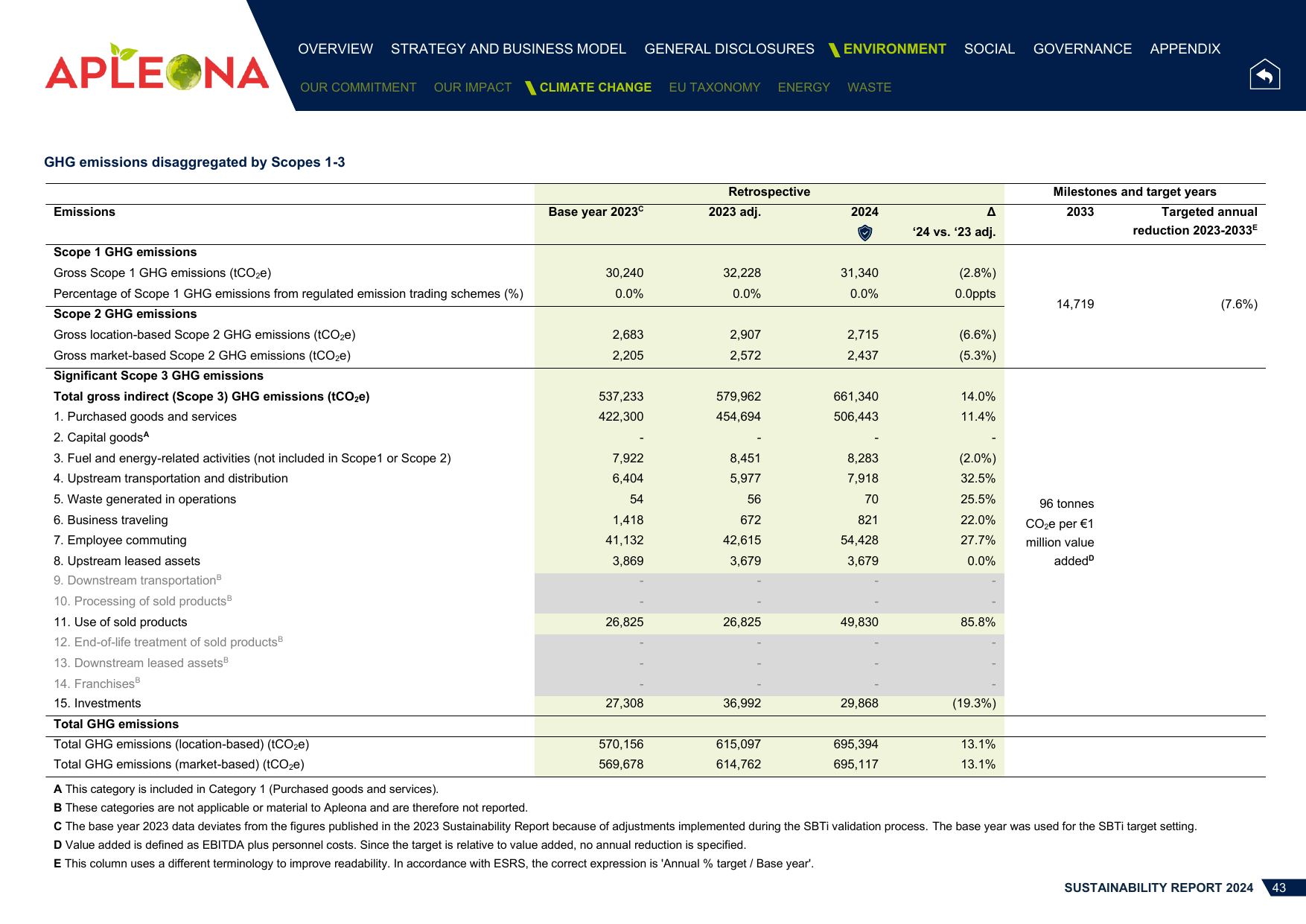The image size is (1306, 924).
Task: Click the greyed '14. Franchises' row label
Action: click(x=97, y=684)
